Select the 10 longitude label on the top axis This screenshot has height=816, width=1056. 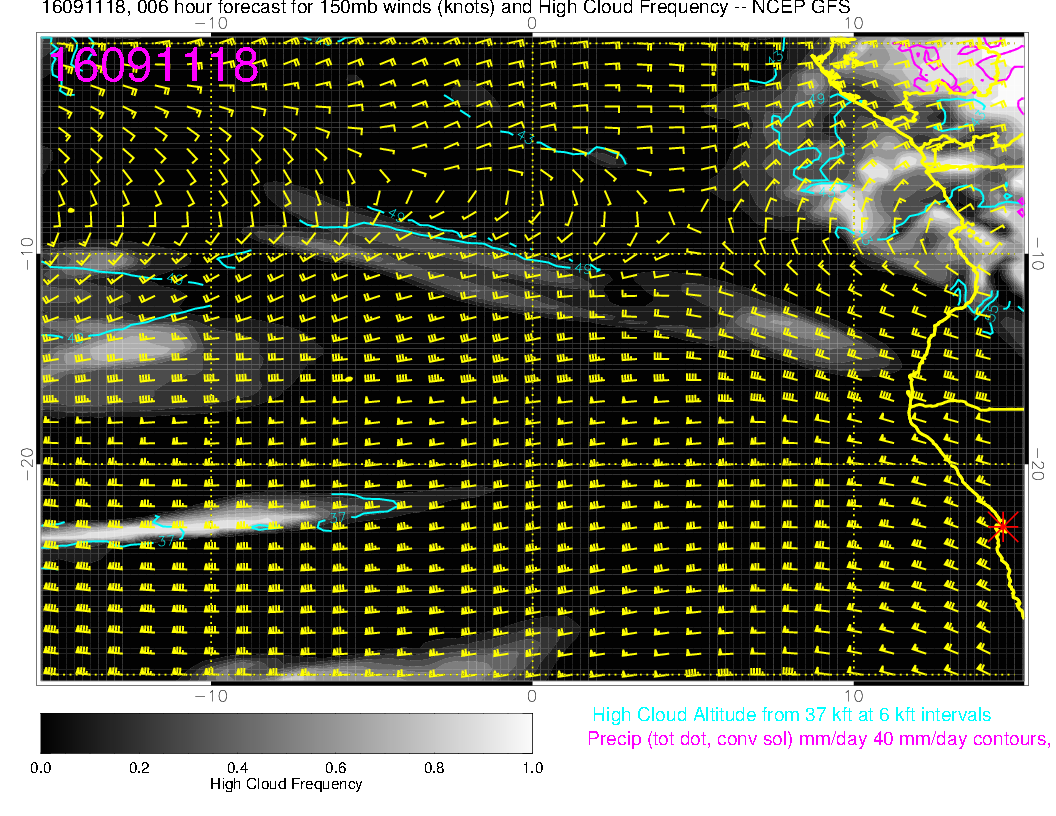853,24
